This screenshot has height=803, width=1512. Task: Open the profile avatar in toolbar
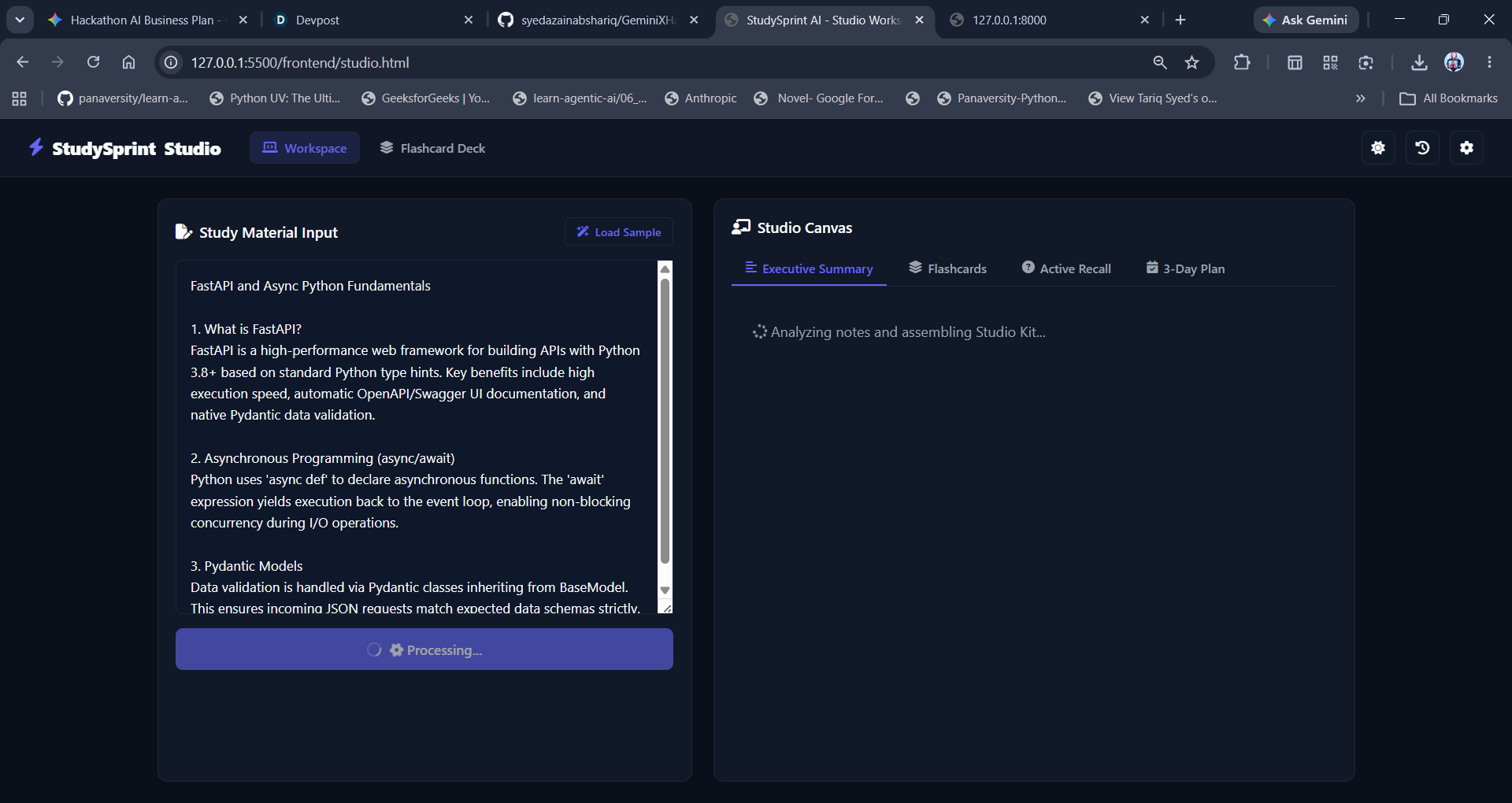click(x=1455, y=62)
